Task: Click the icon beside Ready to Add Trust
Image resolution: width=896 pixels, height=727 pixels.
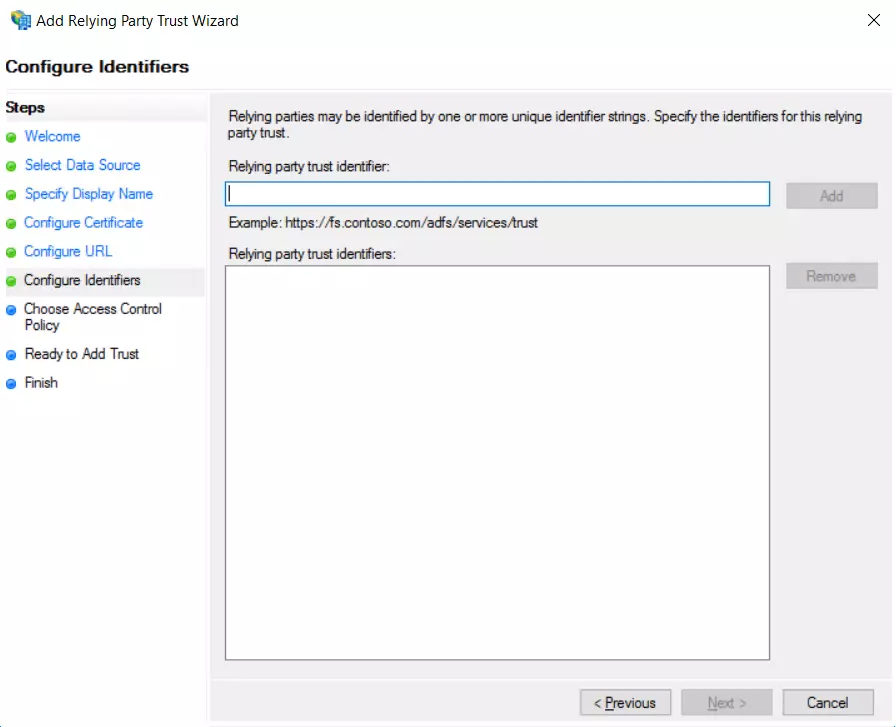Action: point(11,354)
